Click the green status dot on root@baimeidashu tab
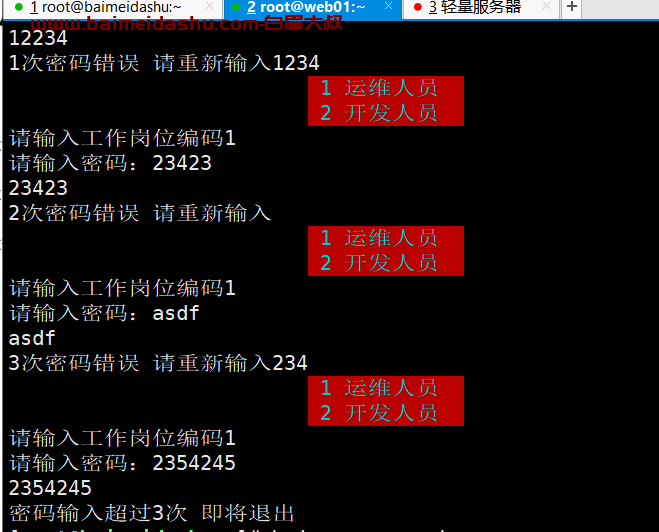 click(18, 7)
